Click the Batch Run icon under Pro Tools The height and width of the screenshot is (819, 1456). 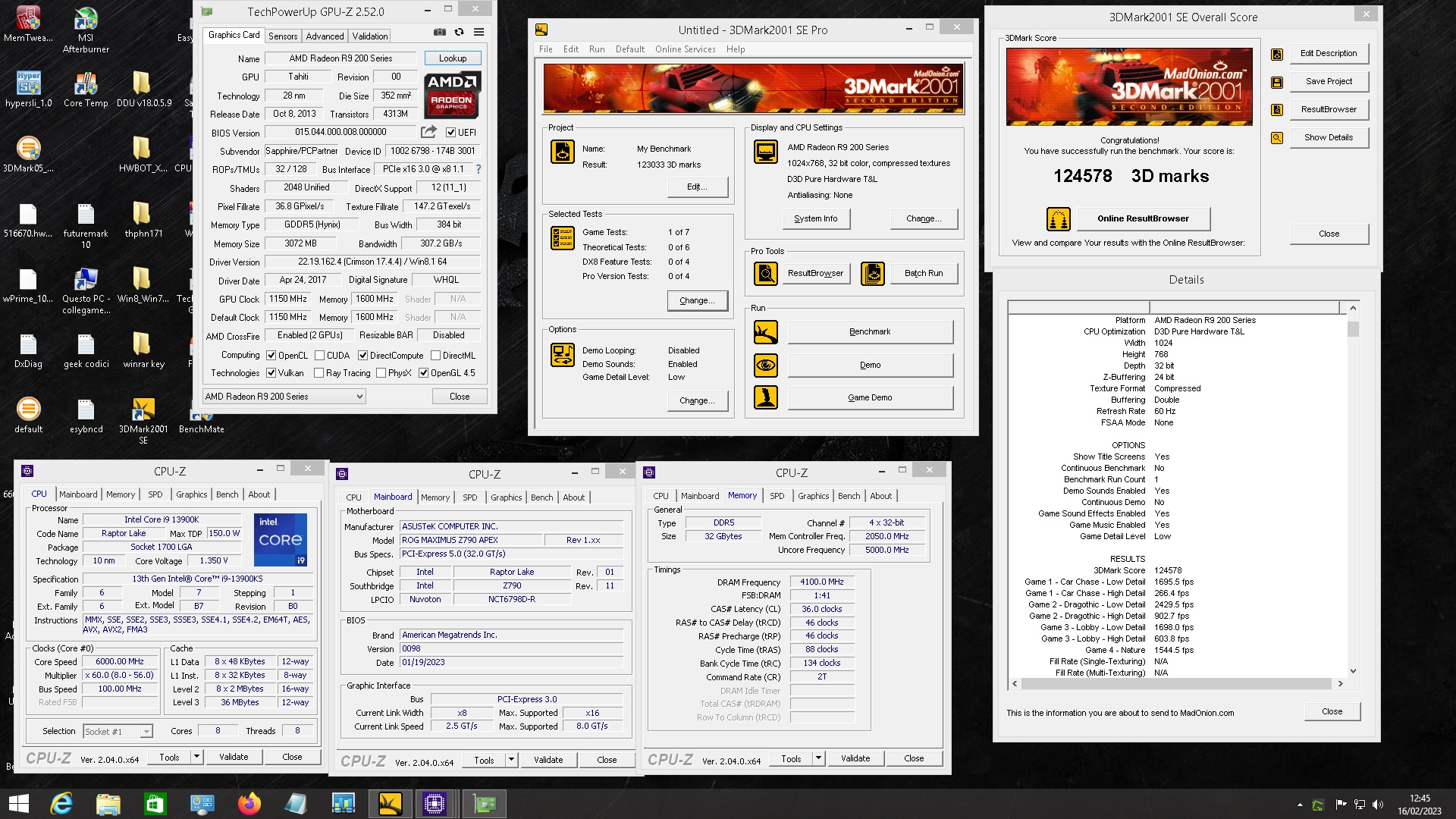873,274
